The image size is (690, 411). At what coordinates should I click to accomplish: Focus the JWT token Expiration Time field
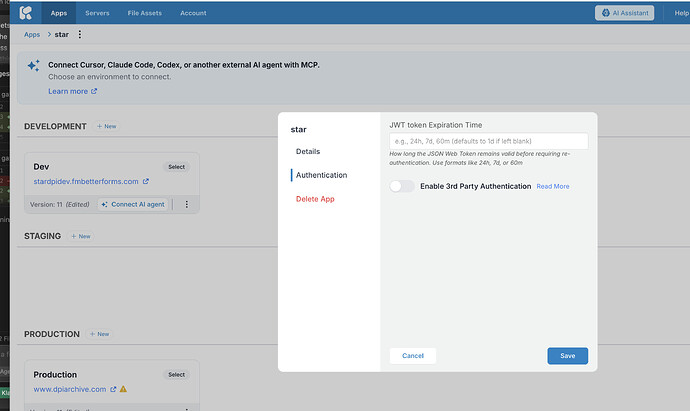pyautogui.click(x=488, y=141)
